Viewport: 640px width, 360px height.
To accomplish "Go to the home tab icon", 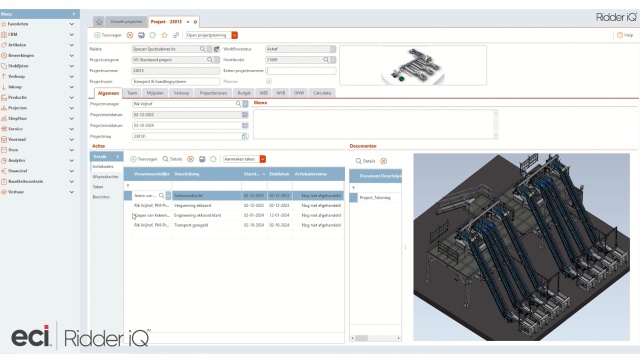I will pos(99,22).
